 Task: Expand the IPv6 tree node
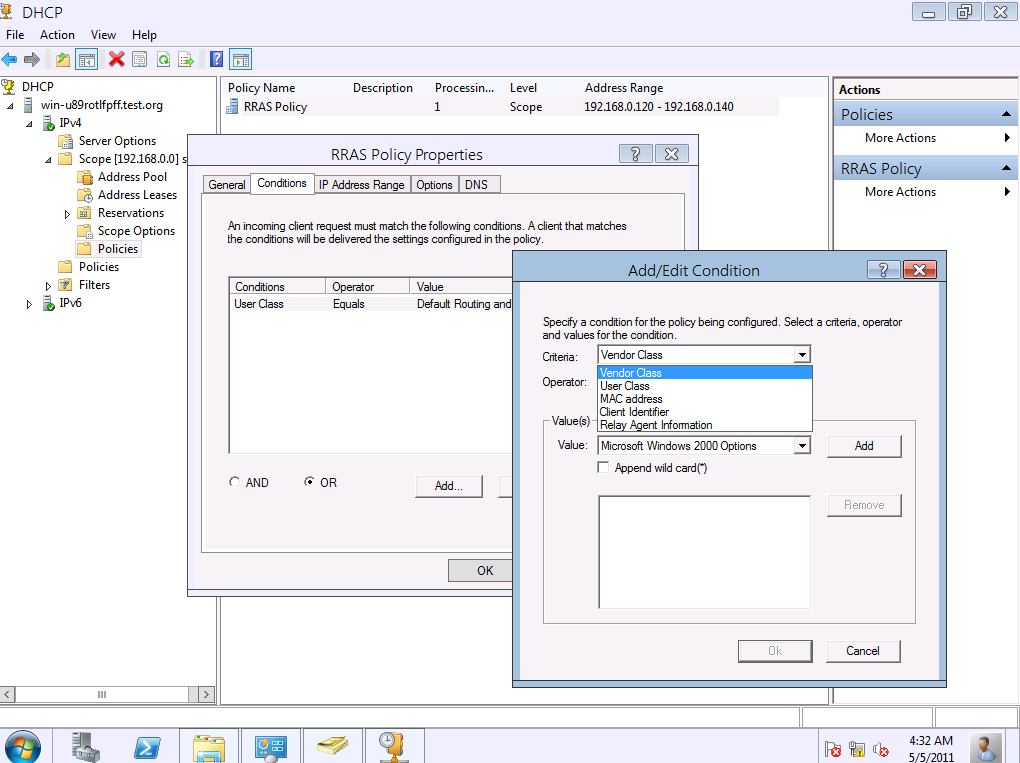[29, 304]
